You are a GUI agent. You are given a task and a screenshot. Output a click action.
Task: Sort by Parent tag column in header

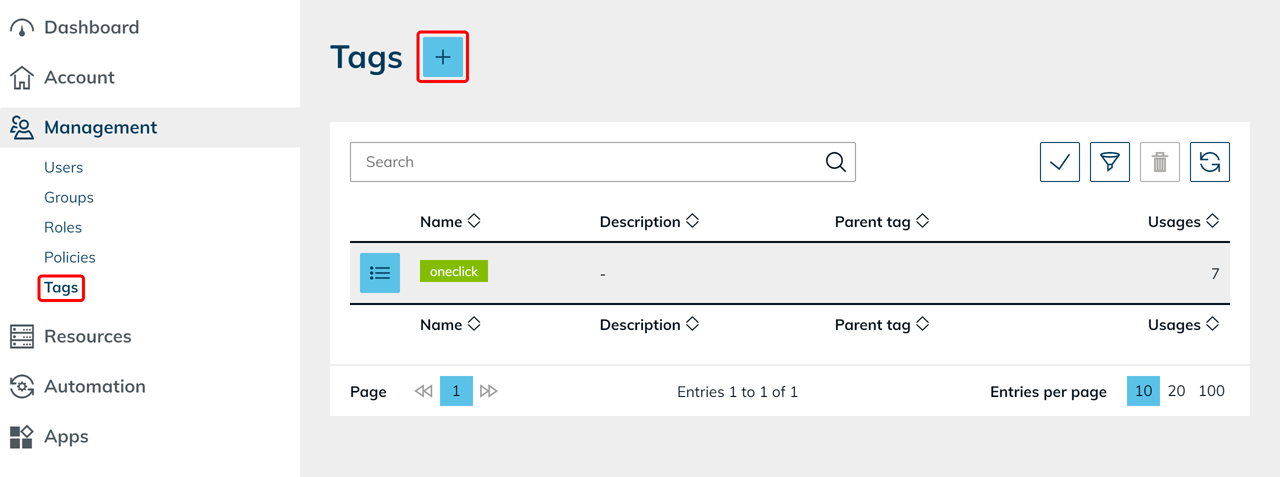881,222
